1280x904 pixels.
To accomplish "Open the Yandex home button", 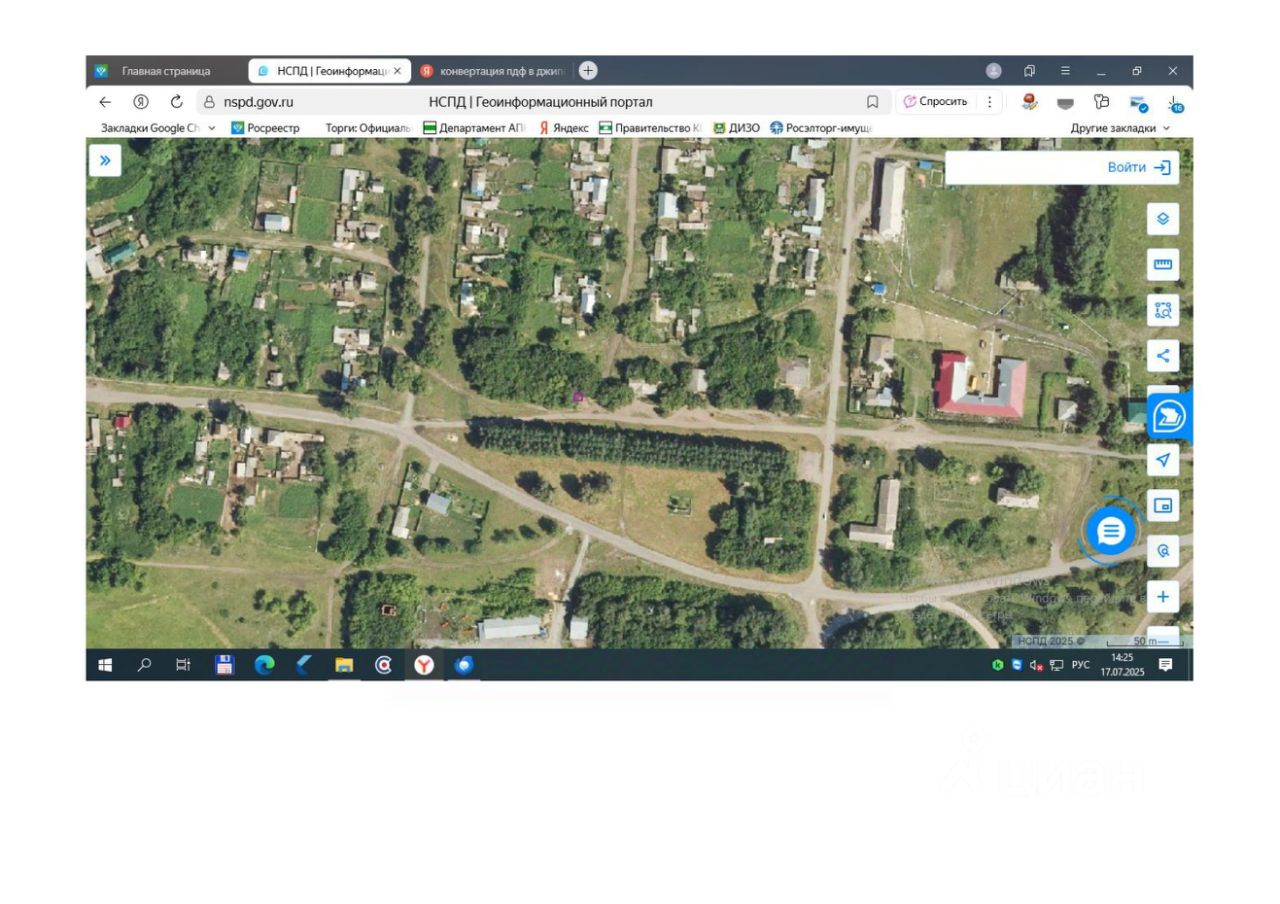I will click(x=141, y=101).
